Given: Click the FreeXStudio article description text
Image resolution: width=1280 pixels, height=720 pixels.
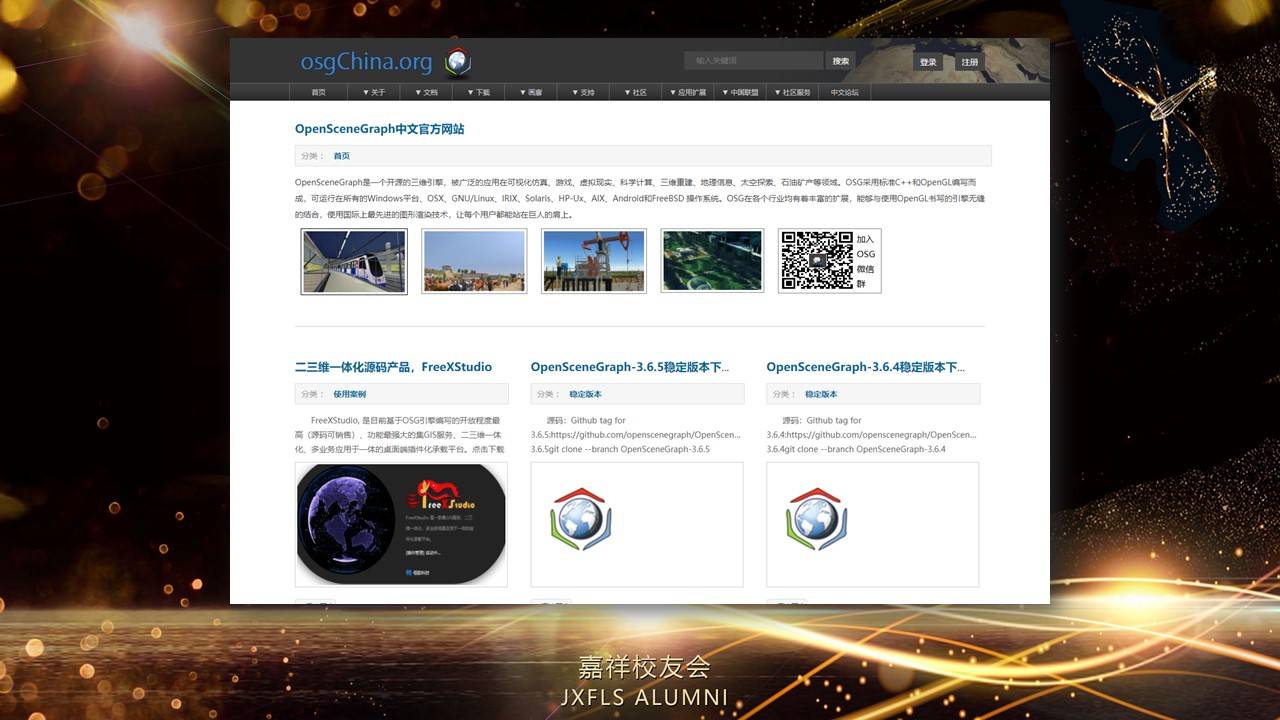Looking at the screenshot, I should 398,435.
